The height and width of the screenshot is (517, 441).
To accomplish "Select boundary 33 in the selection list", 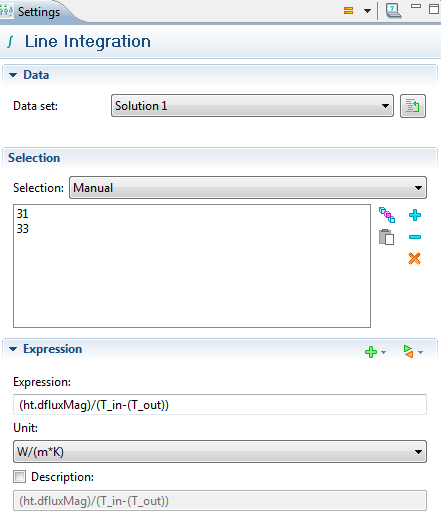I will [23, 229].
